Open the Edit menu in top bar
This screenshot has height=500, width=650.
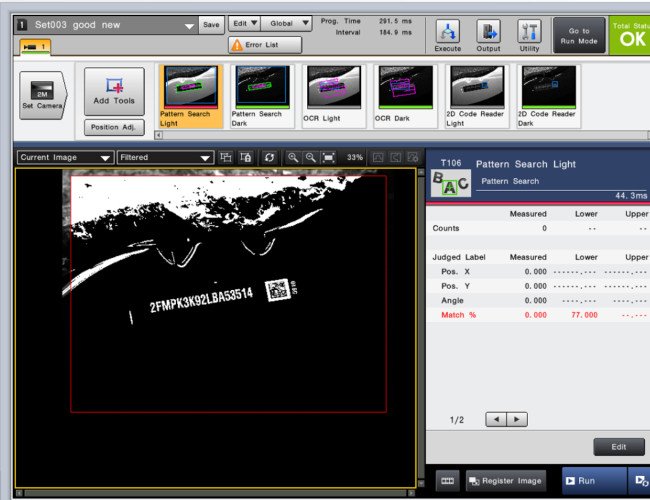(x=245, y=23)
